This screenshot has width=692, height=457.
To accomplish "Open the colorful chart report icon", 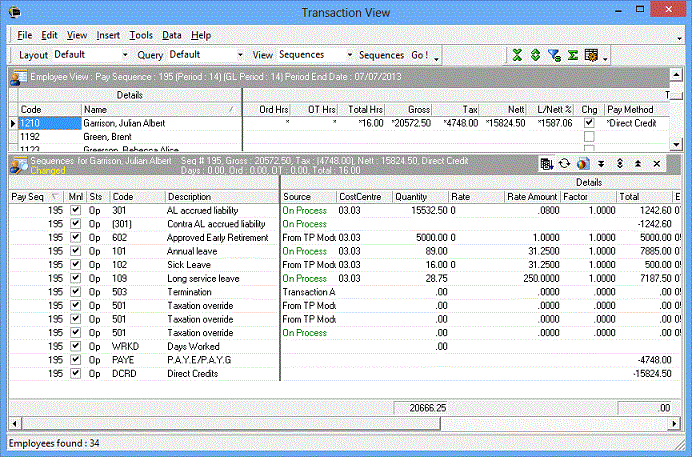I will click(583, 164).
